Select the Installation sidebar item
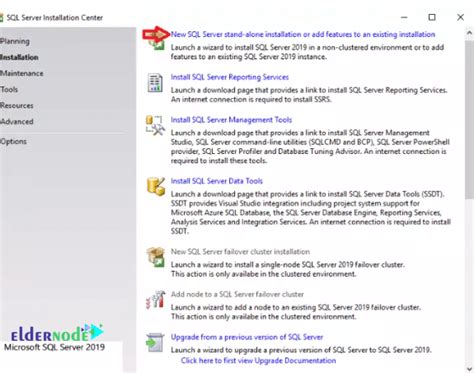 [19, 57]
